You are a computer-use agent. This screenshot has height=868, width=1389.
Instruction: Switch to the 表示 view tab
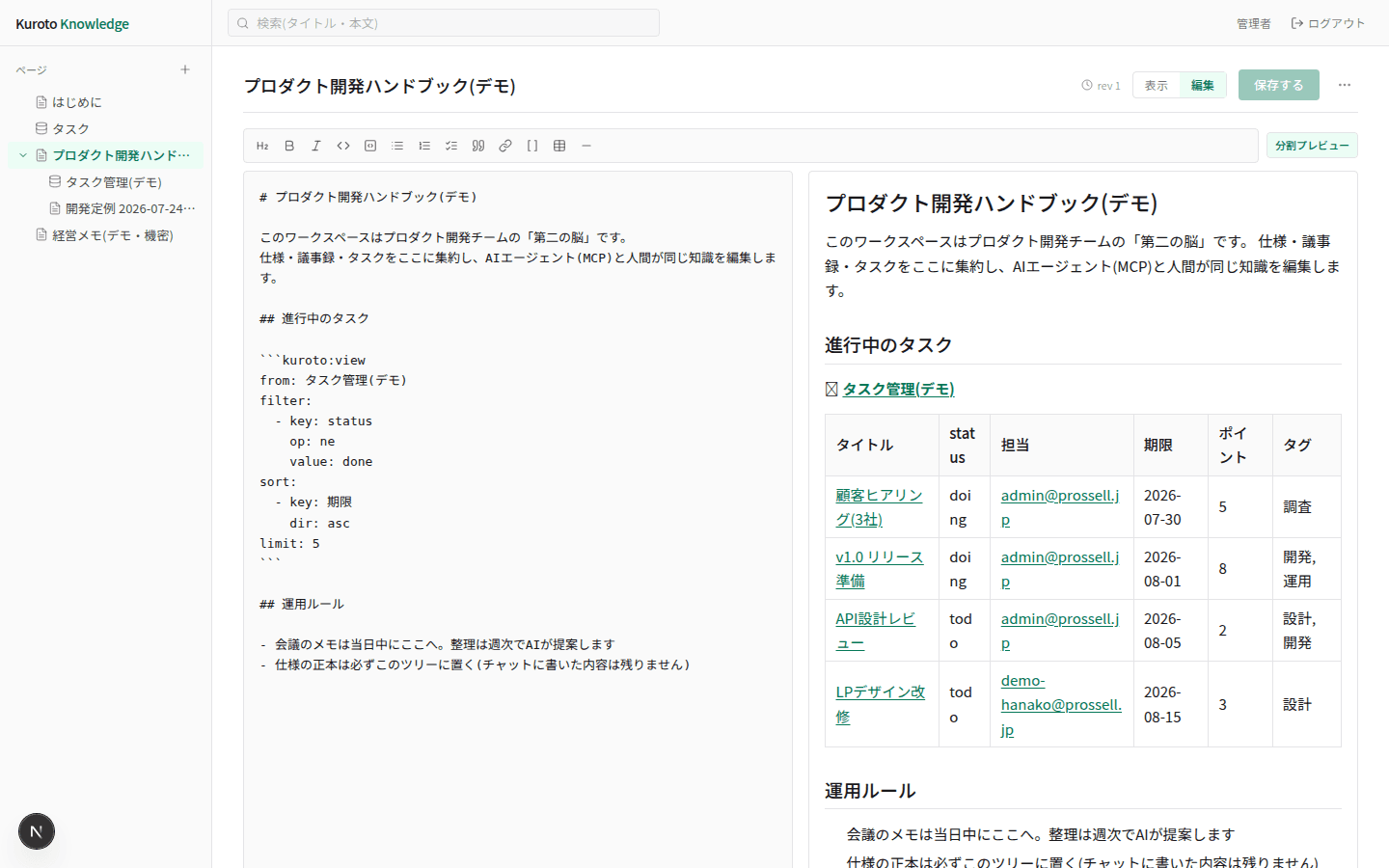point(1157,85)
